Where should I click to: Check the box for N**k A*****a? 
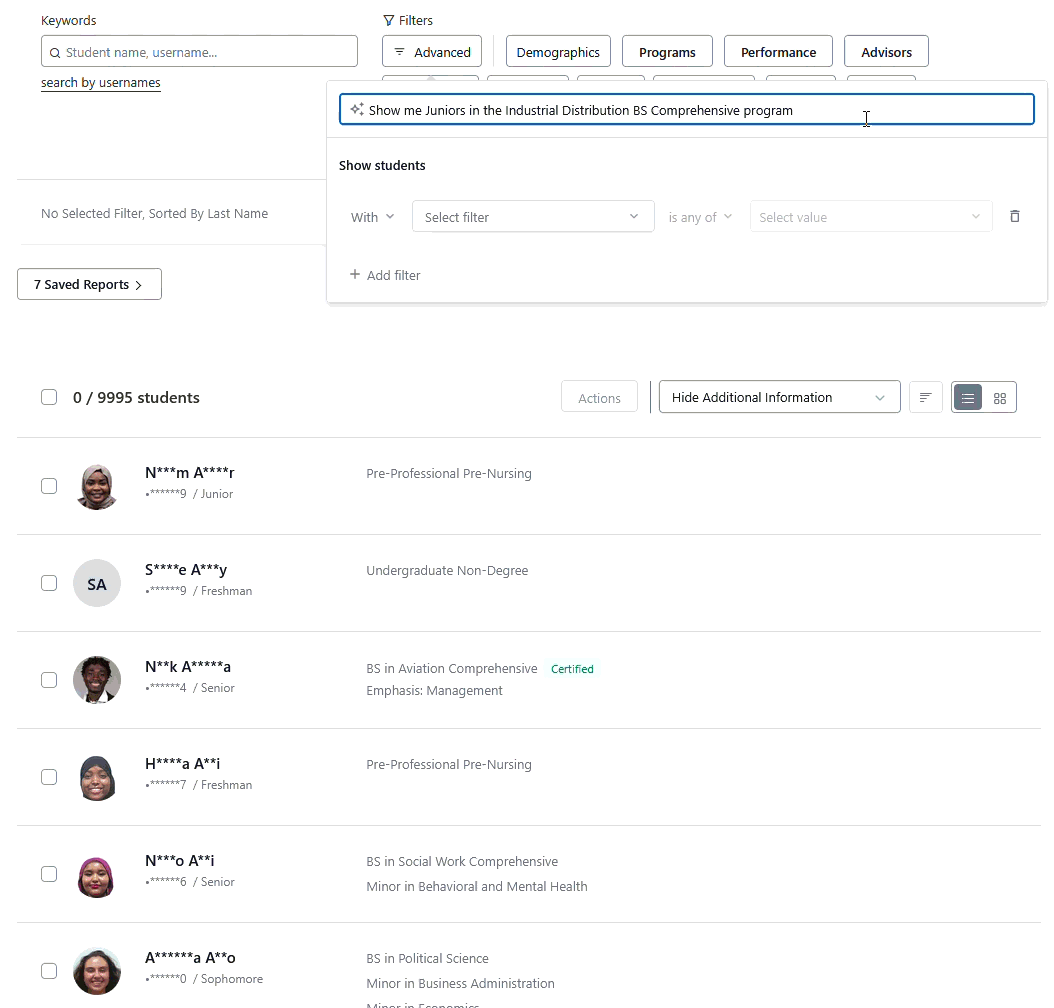49,680
